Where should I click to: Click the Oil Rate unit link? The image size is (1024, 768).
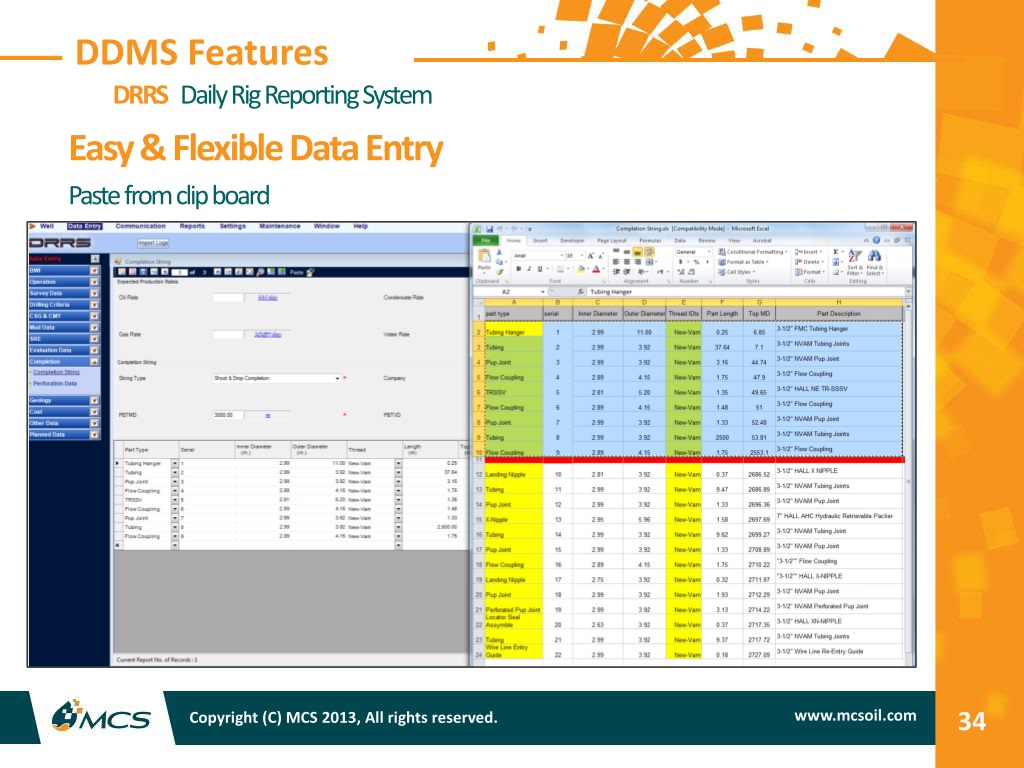(x=268, y=298)
